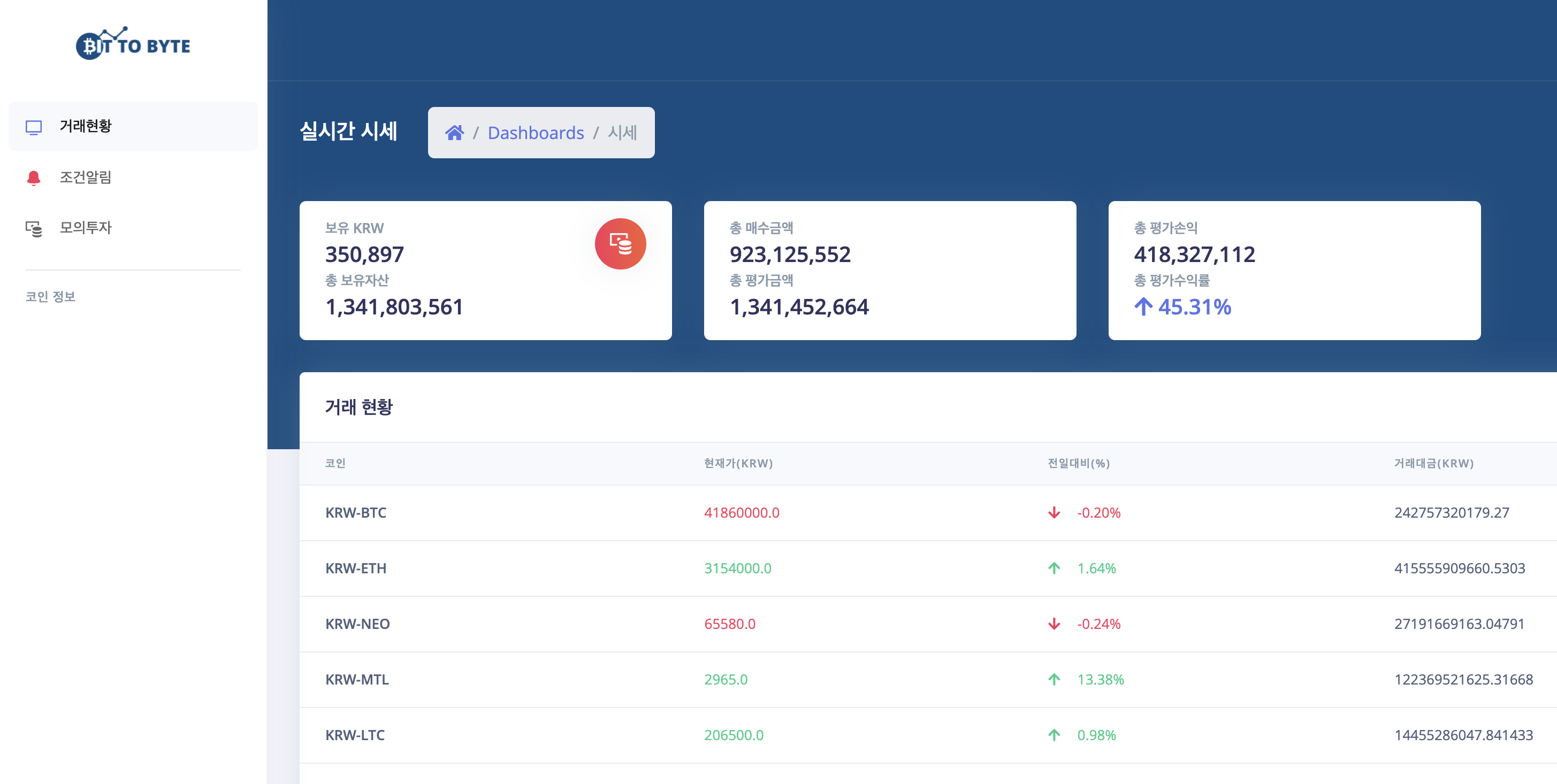Click the 시세 breadcrumb item

click(622, 133)
